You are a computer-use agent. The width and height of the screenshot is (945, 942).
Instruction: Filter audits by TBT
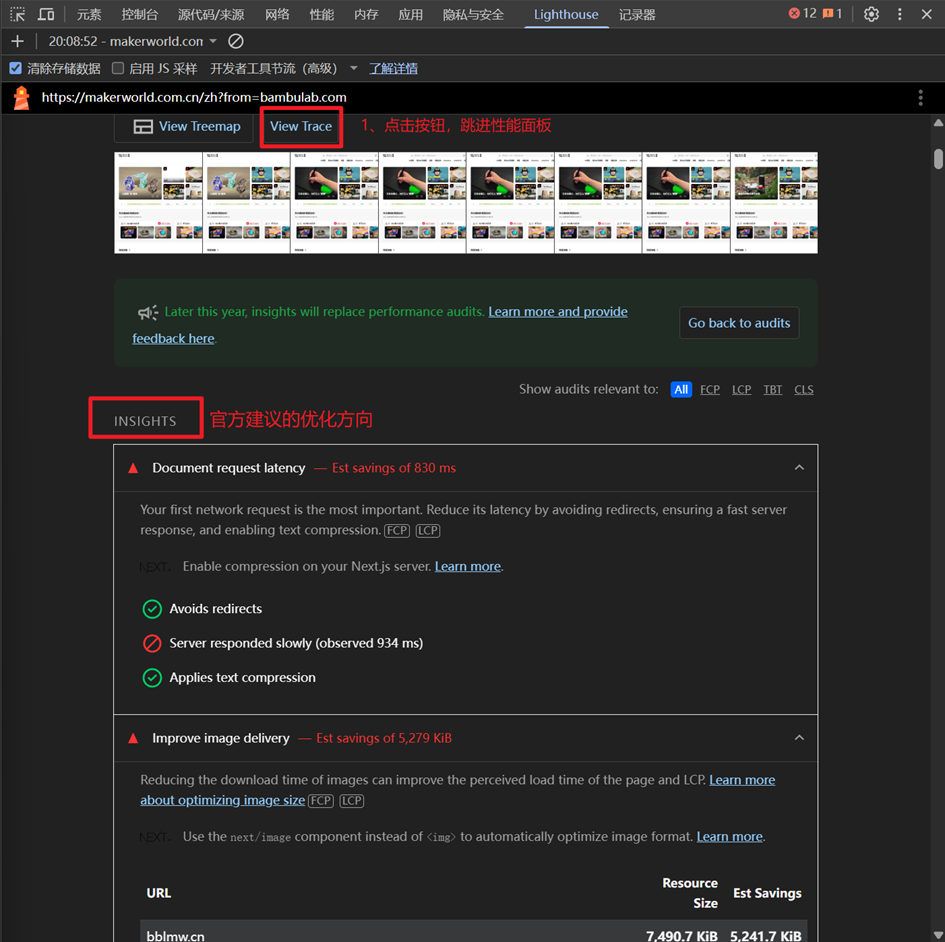click(773, 389)
